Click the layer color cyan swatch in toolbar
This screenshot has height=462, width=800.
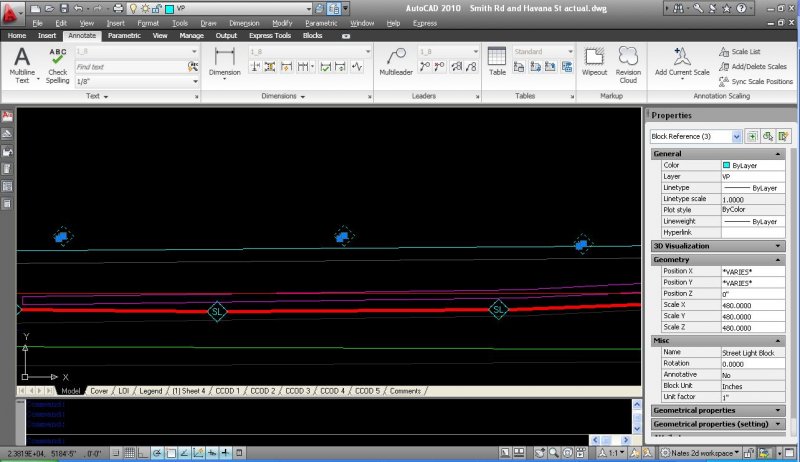(169, 9)
